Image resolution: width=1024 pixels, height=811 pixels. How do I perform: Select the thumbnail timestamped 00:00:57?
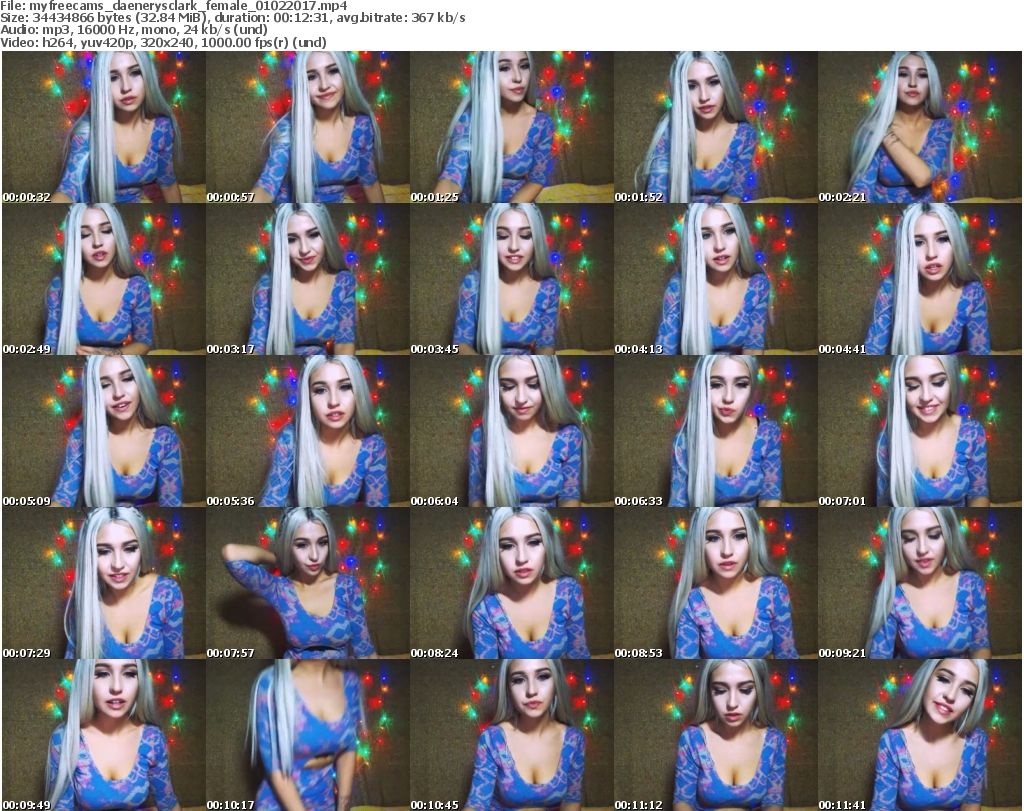308,127
